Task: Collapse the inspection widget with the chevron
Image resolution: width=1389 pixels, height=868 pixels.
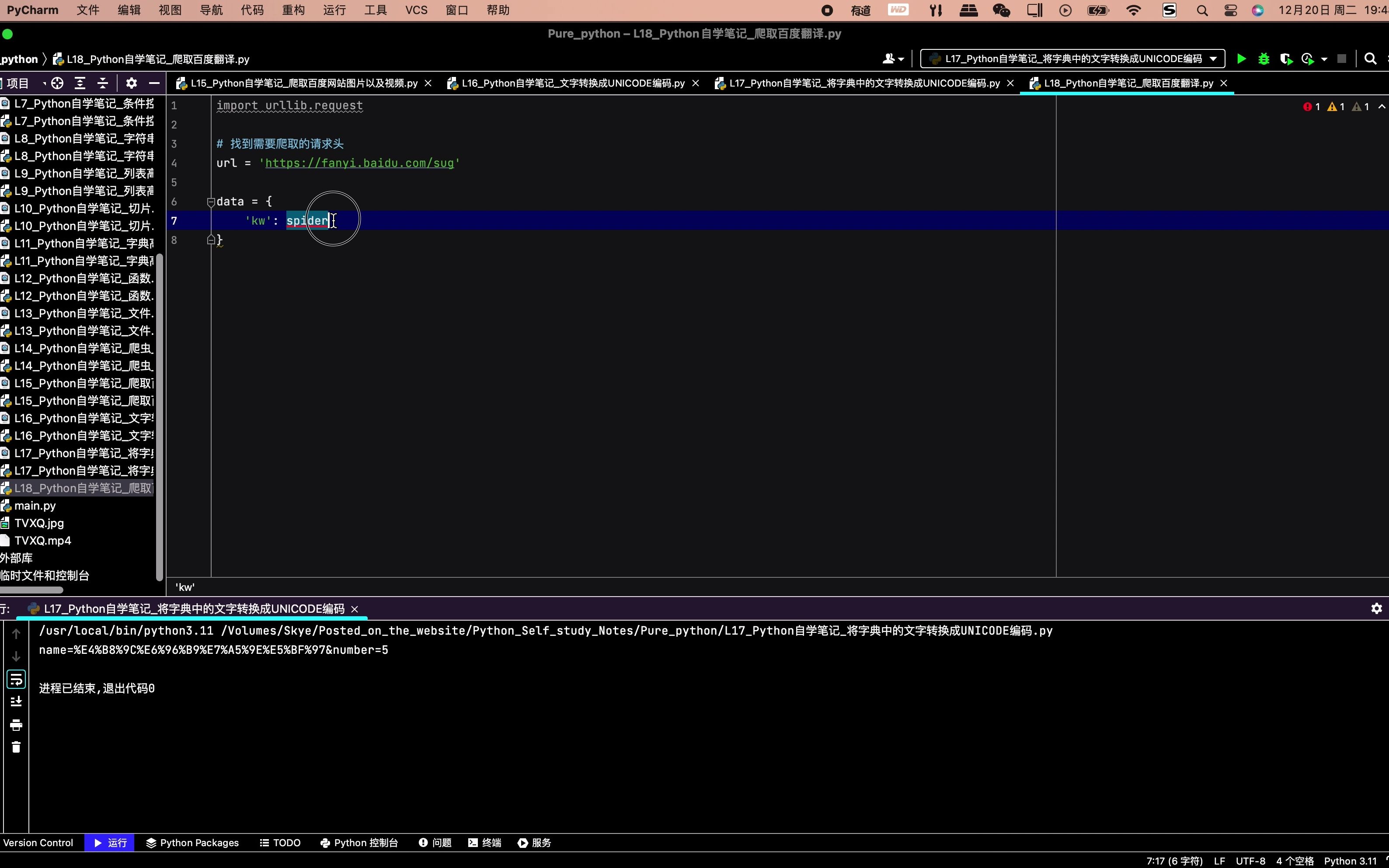Action: [1381, 106]
